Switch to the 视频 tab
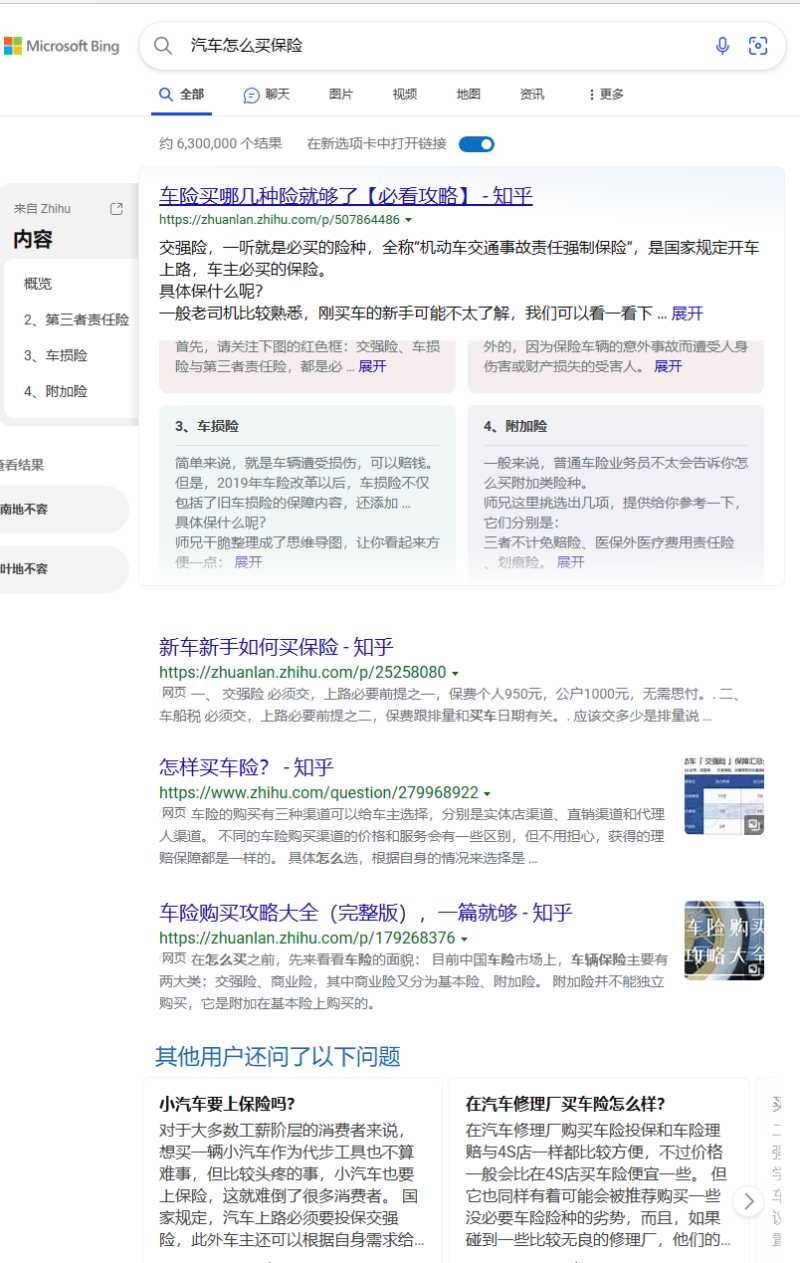Viewport: 800px width, 1263px height. [405, 94]
